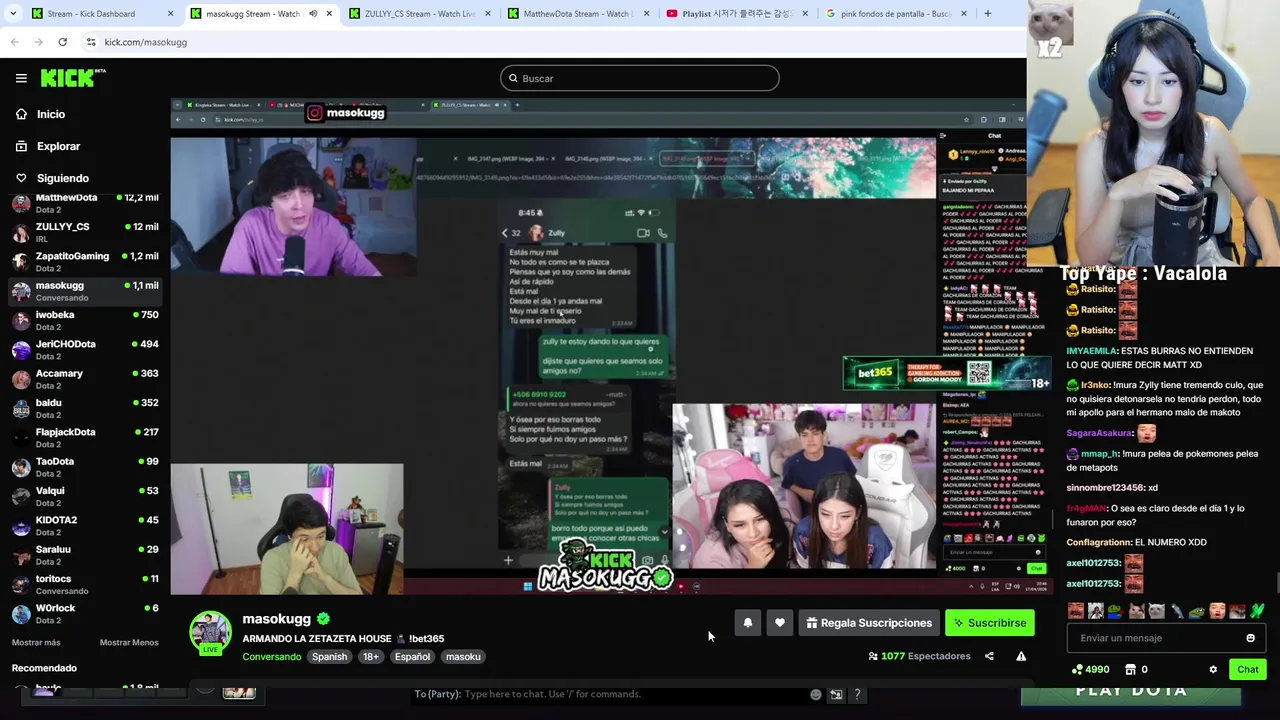Open iwobeka channel in sidebar
1280x720 pixels.
click(85, 320)
